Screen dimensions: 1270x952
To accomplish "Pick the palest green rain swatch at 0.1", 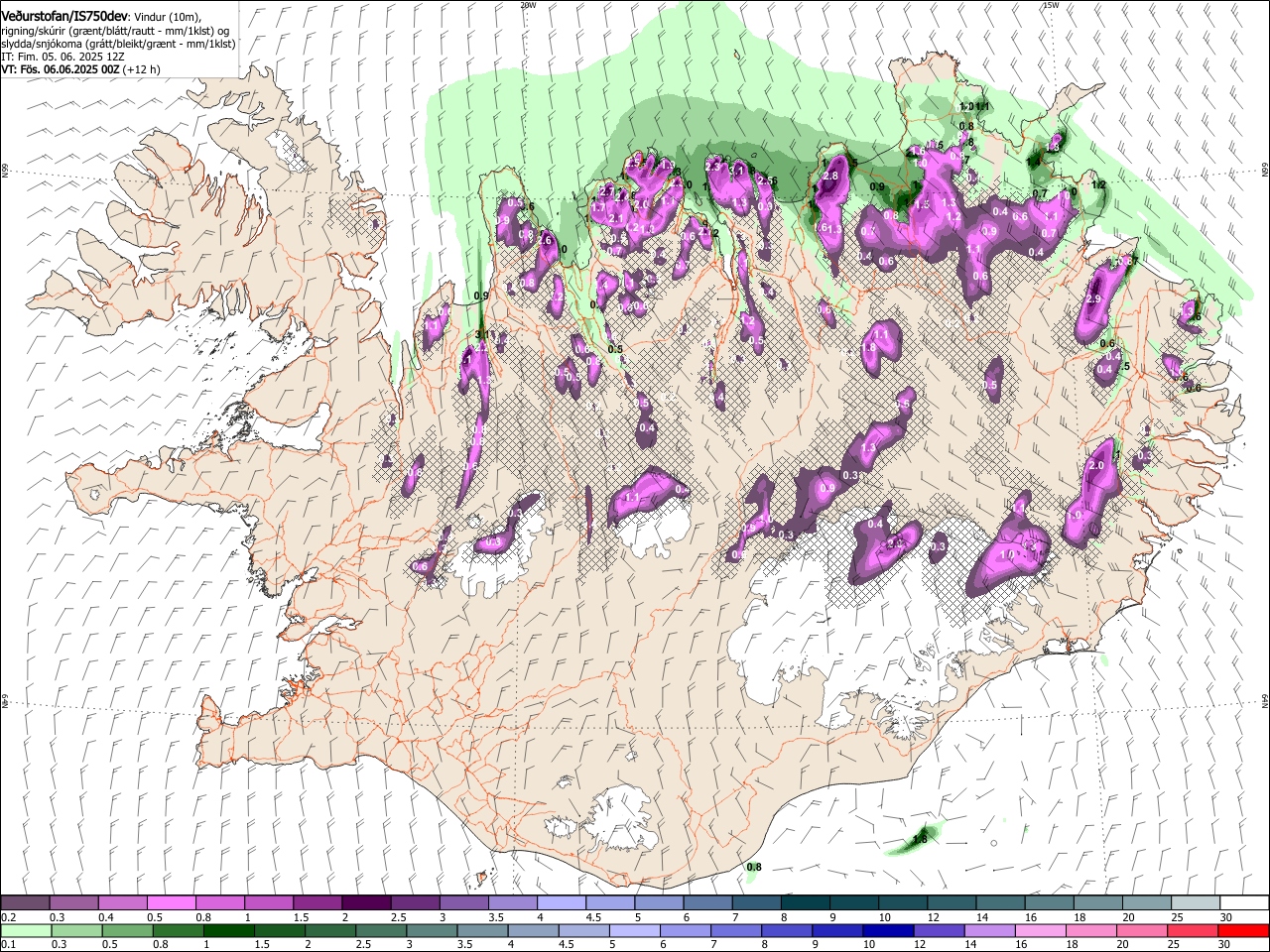I will (x=26, y=930).
